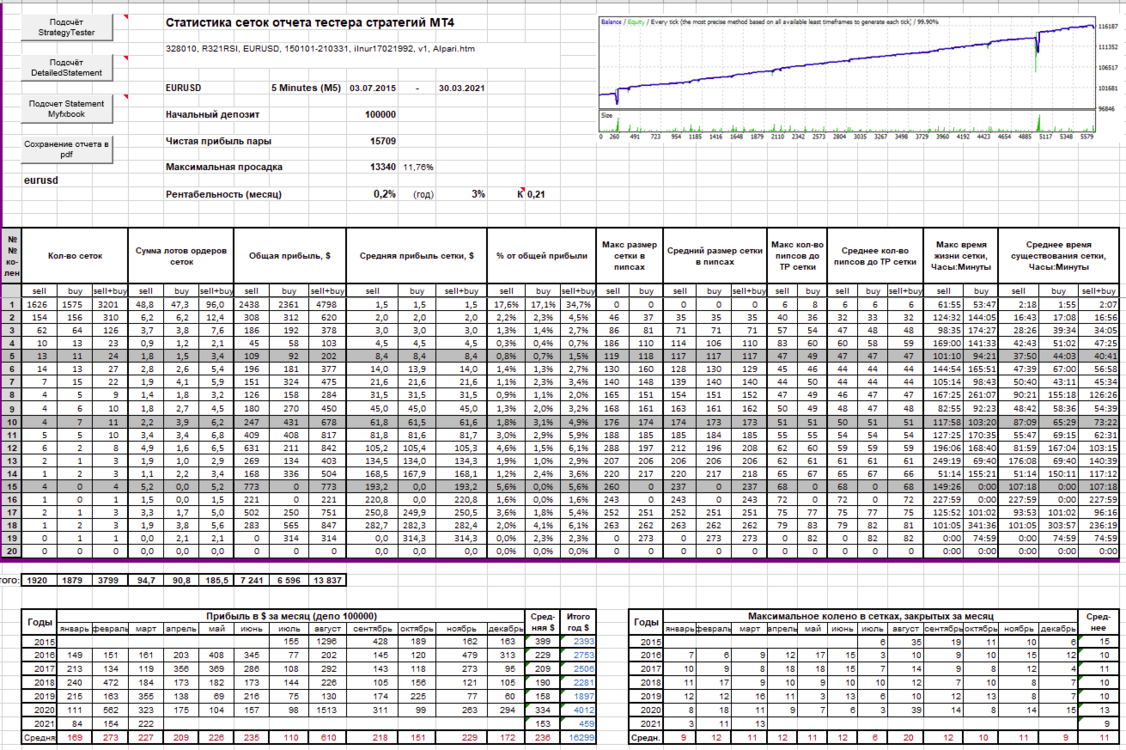Select totals cell 3799 sell+buy grids
The width and height of the screenshot is (1126, 750).
click(x=110, y=580)
